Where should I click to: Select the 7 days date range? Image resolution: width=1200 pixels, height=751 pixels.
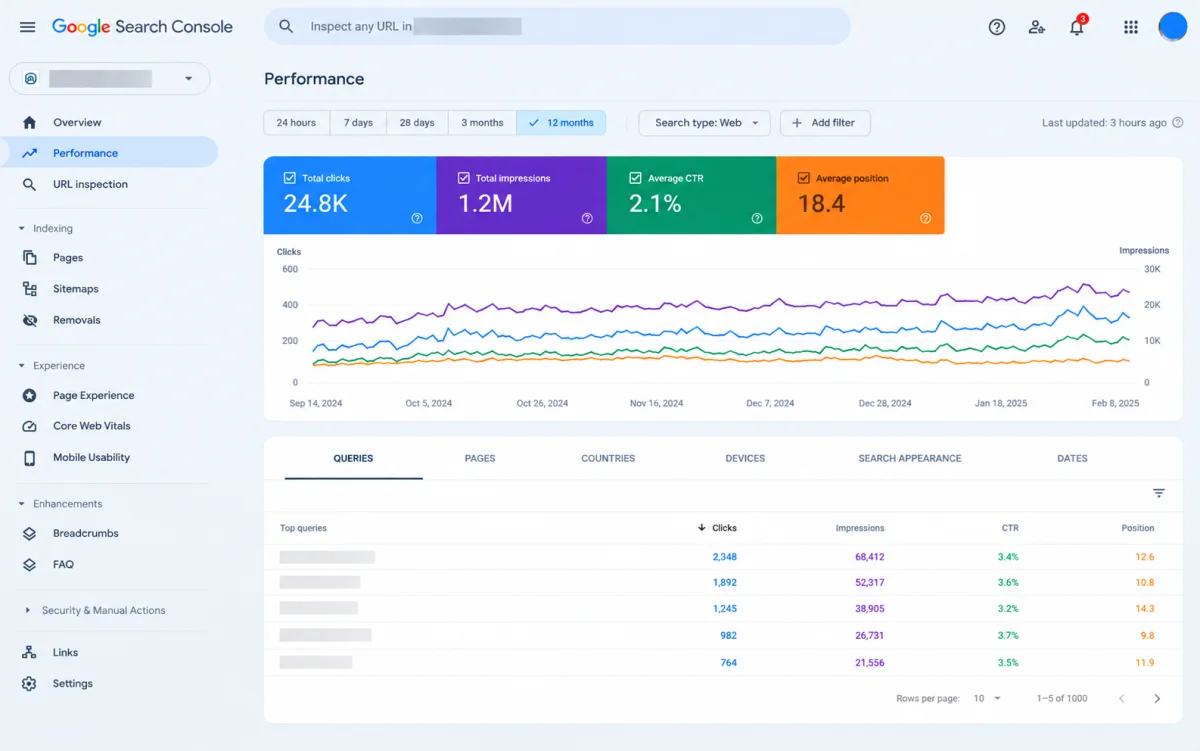[358, 123]
